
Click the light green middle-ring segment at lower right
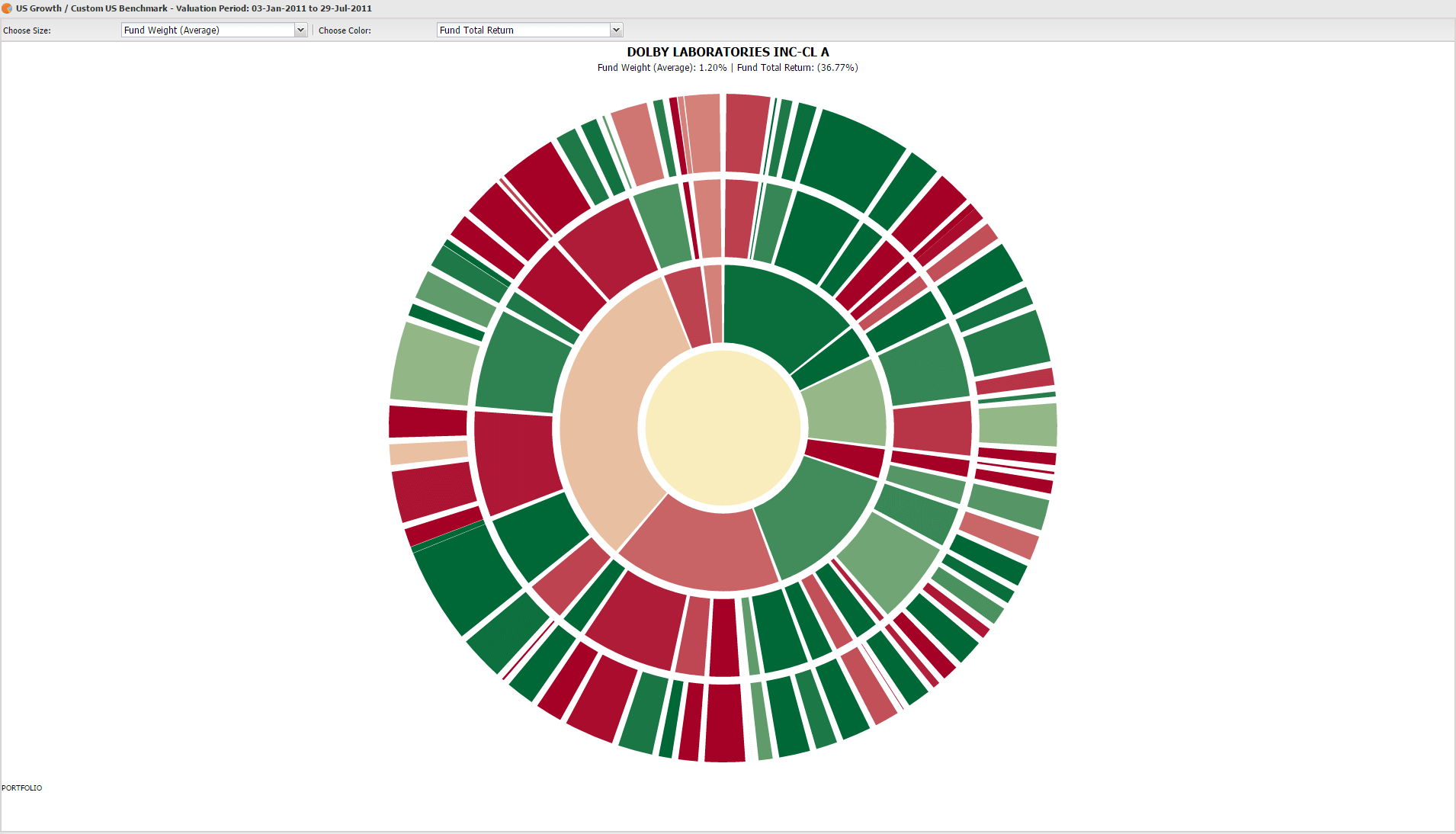888,560
